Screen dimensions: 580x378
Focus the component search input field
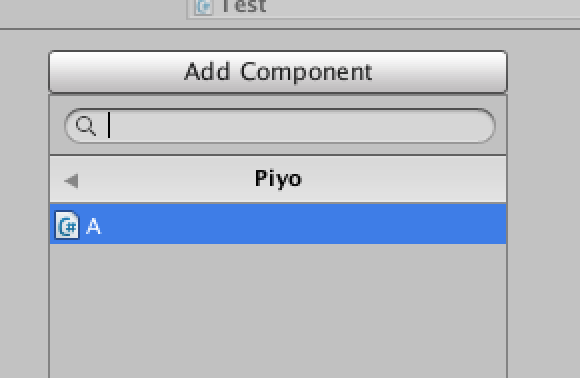[x=280, y=126]
